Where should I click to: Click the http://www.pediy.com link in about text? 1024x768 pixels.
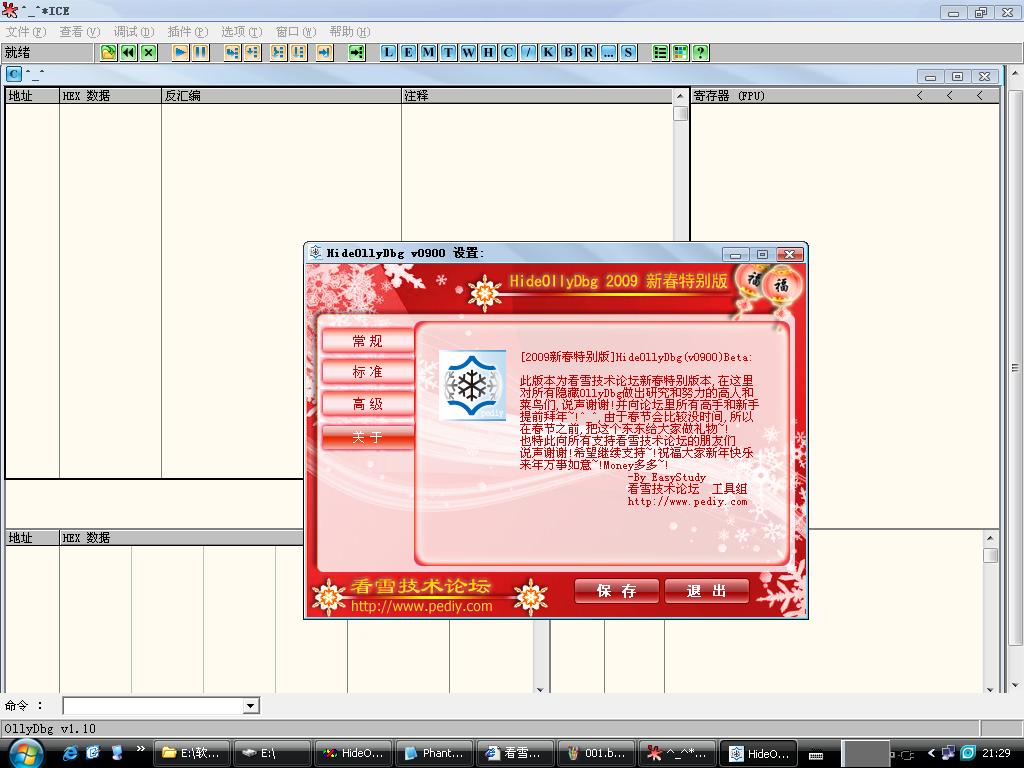(x=687, y=502)
